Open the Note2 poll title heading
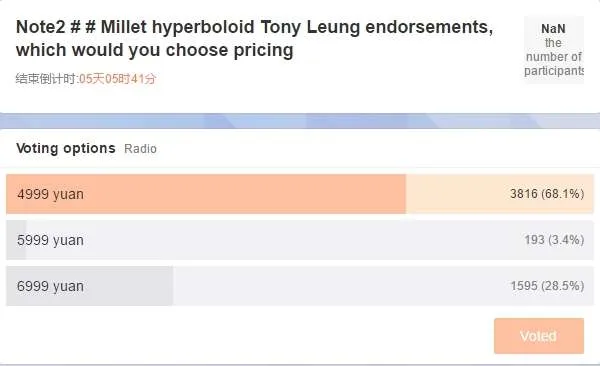This screenshot has height=366, width=600. click(x=255, y=38)
